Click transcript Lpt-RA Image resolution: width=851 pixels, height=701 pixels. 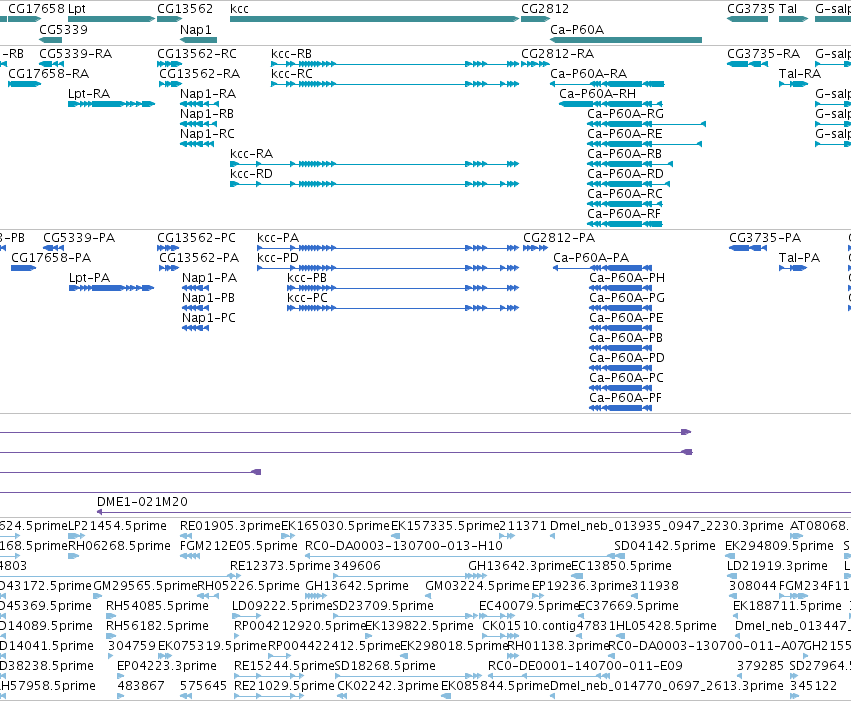(x=89, y=94)
